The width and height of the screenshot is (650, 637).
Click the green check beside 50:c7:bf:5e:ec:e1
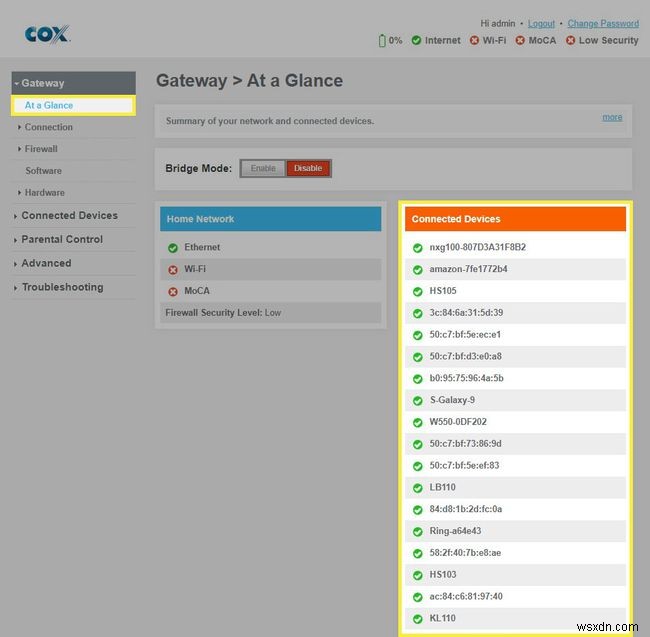pyautogui.click(x=417, y=335)
